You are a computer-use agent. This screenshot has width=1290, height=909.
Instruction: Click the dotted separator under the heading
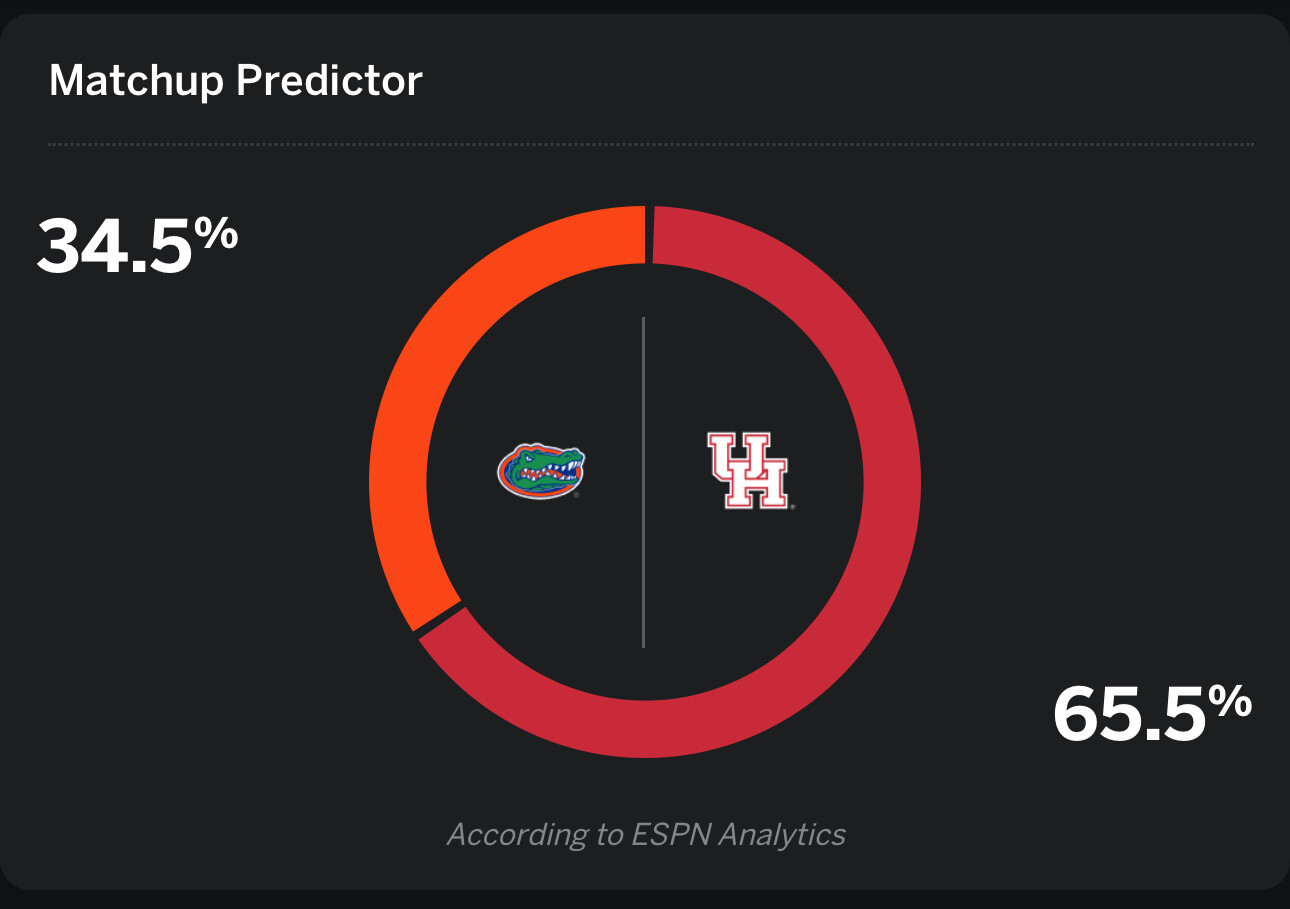650,144
